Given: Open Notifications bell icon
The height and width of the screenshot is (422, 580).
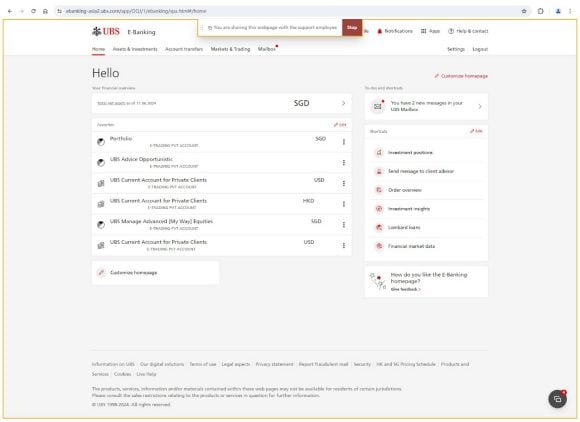Looking at the screenshot, I should [x=379, y=31].
